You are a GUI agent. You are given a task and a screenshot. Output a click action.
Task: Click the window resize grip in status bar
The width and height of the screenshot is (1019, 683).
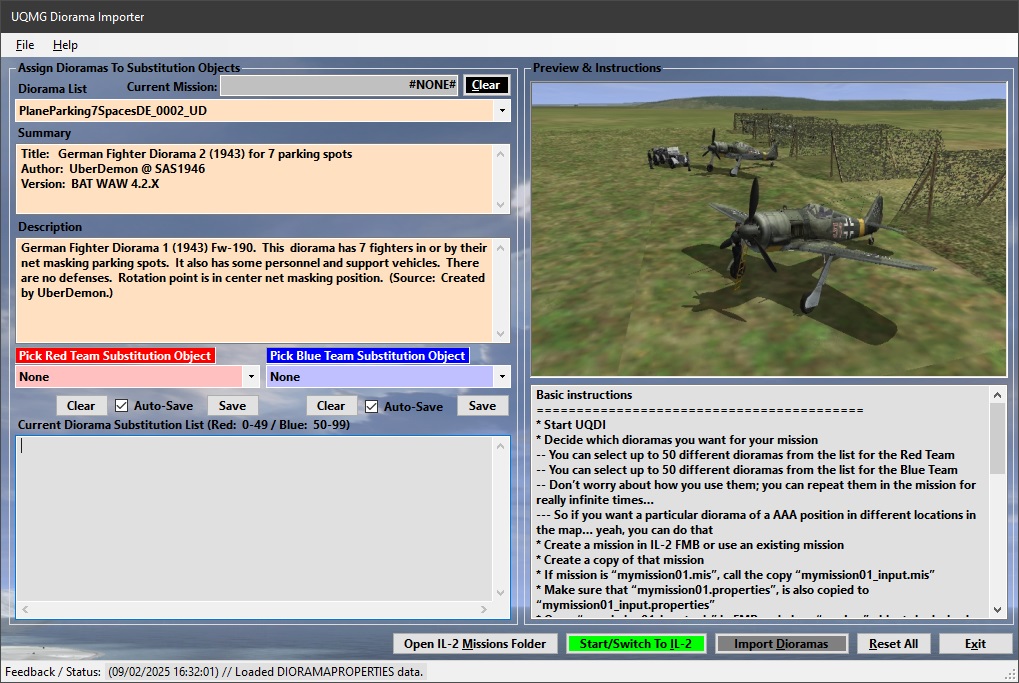1011,675
